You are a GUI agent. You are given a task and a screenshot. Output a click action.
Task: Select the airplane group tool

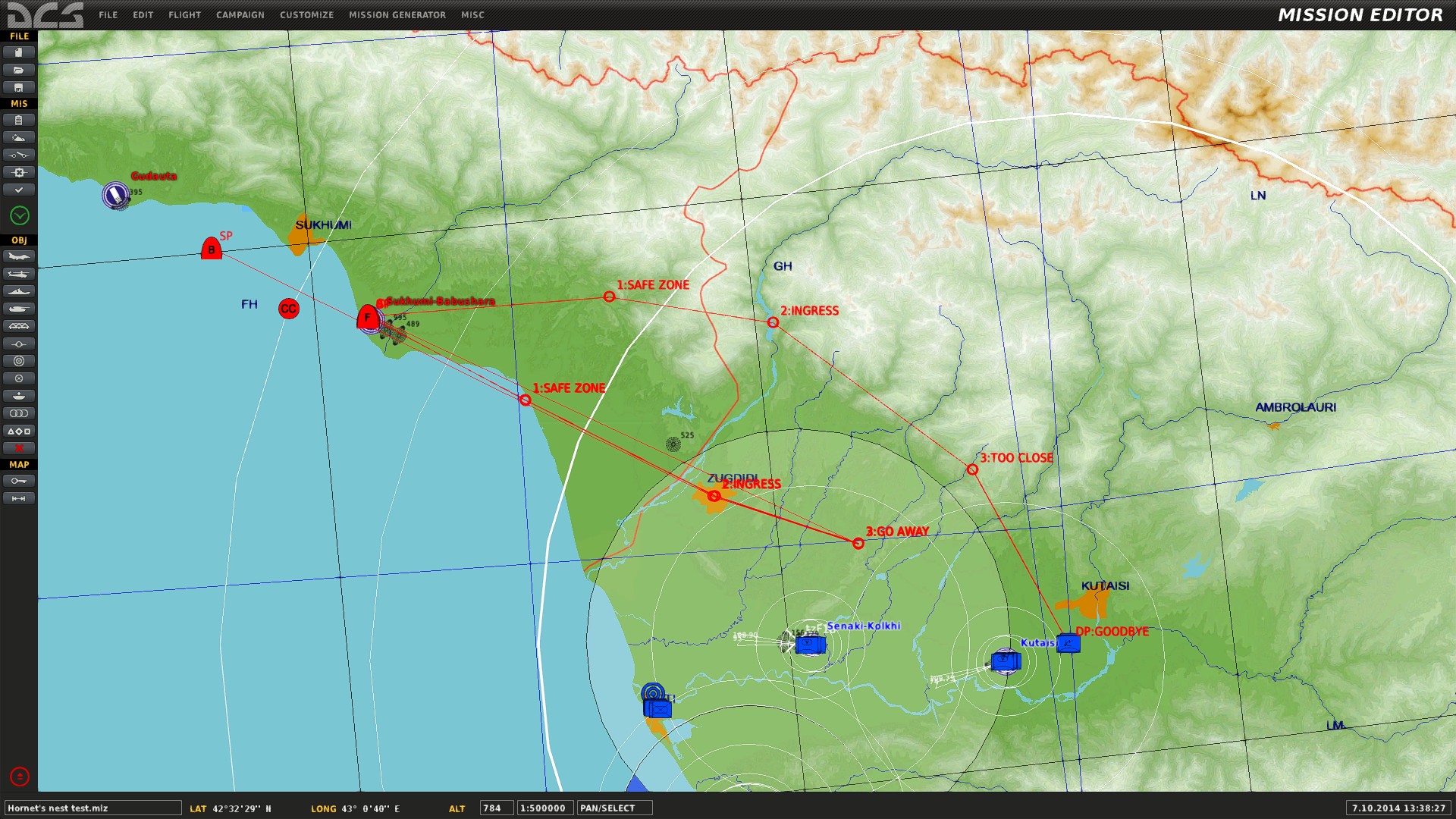[x=19, y=256]
